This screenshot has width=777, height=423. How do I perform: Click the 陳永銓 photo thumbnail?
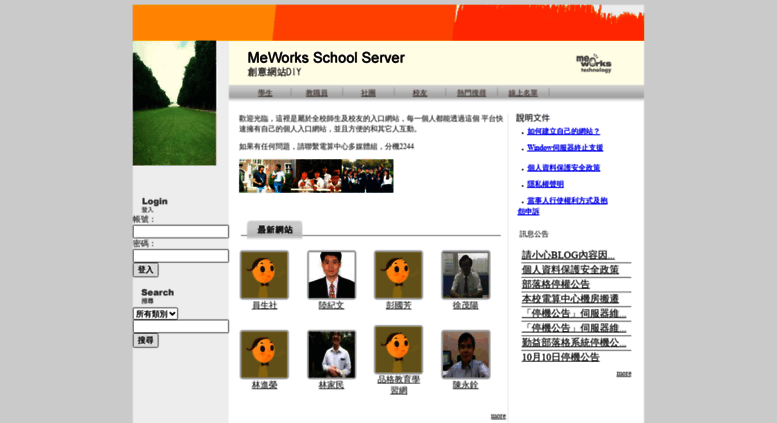coord(466,355)
